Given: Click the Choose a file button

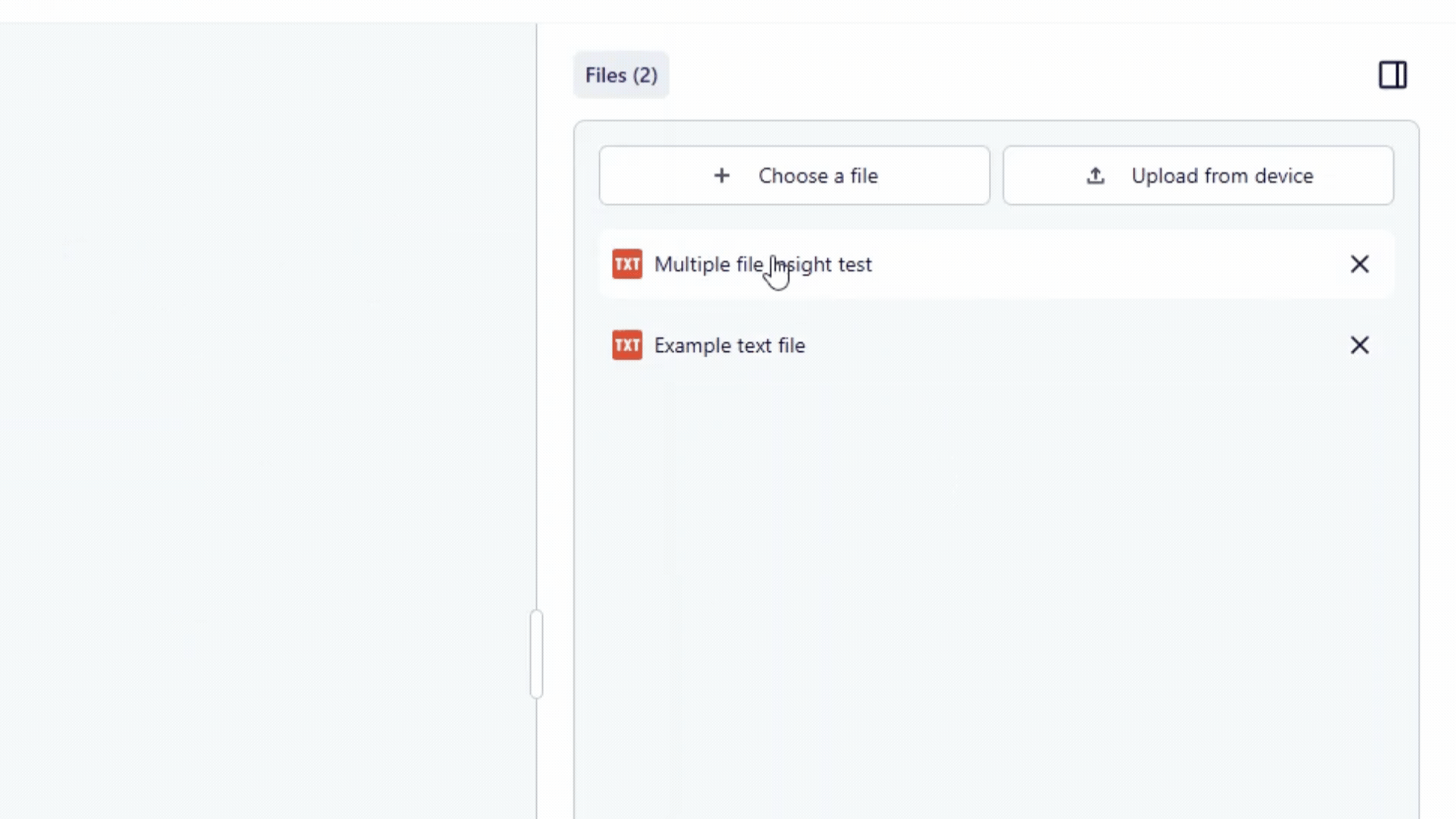Looking at the screenshot, I should (794, 176).
